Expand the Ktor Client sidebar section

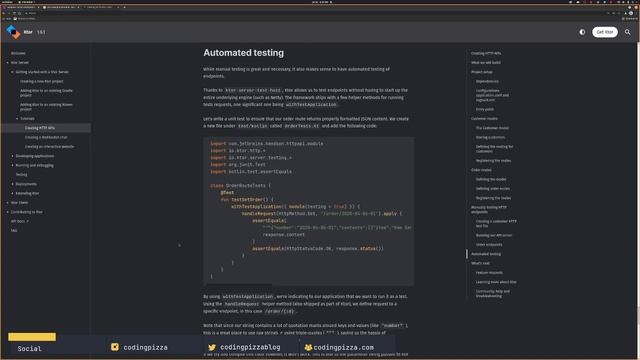coord(7,202)
